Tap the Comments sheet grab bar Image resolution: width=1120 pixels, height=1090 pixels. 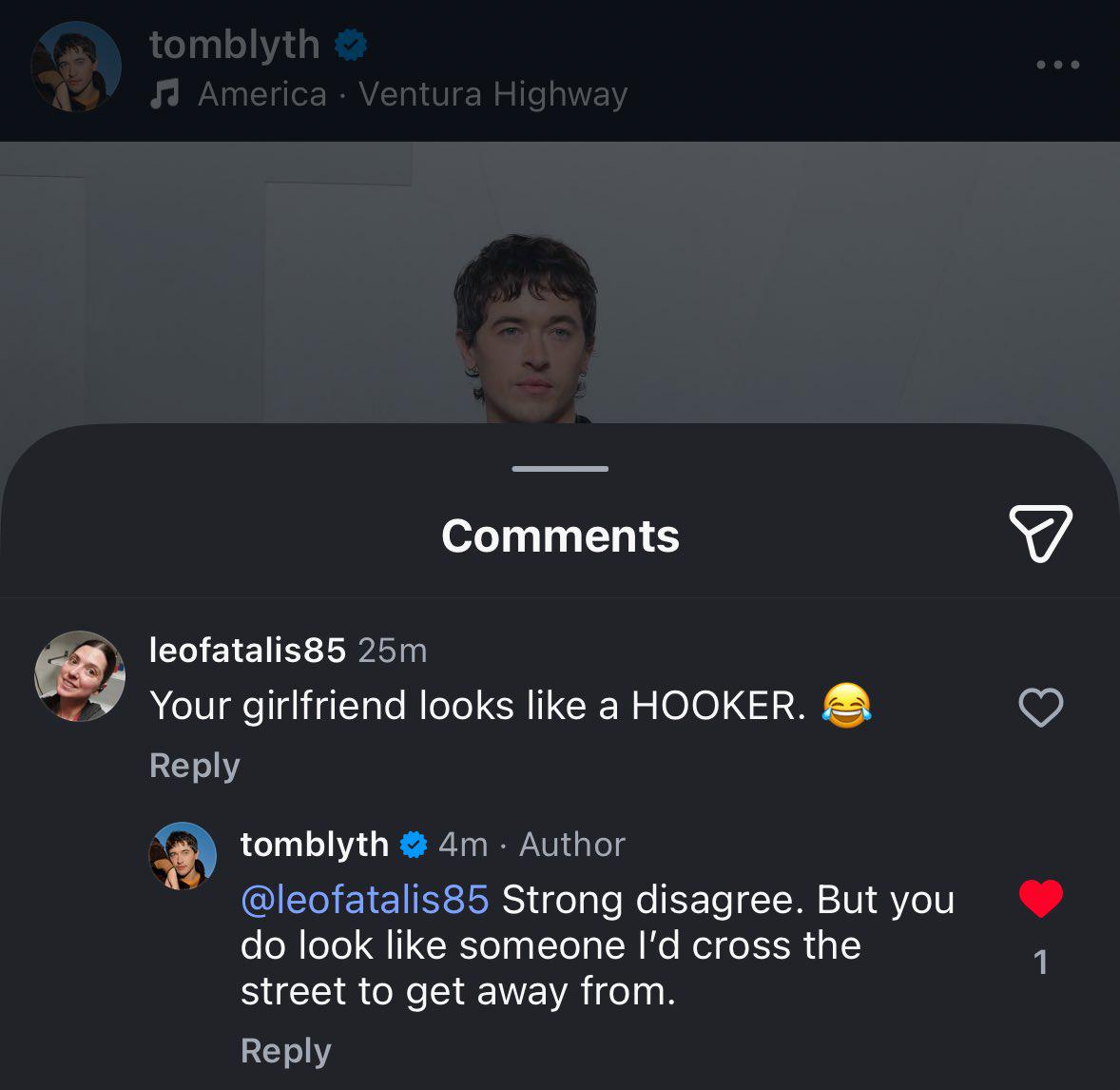559,468
